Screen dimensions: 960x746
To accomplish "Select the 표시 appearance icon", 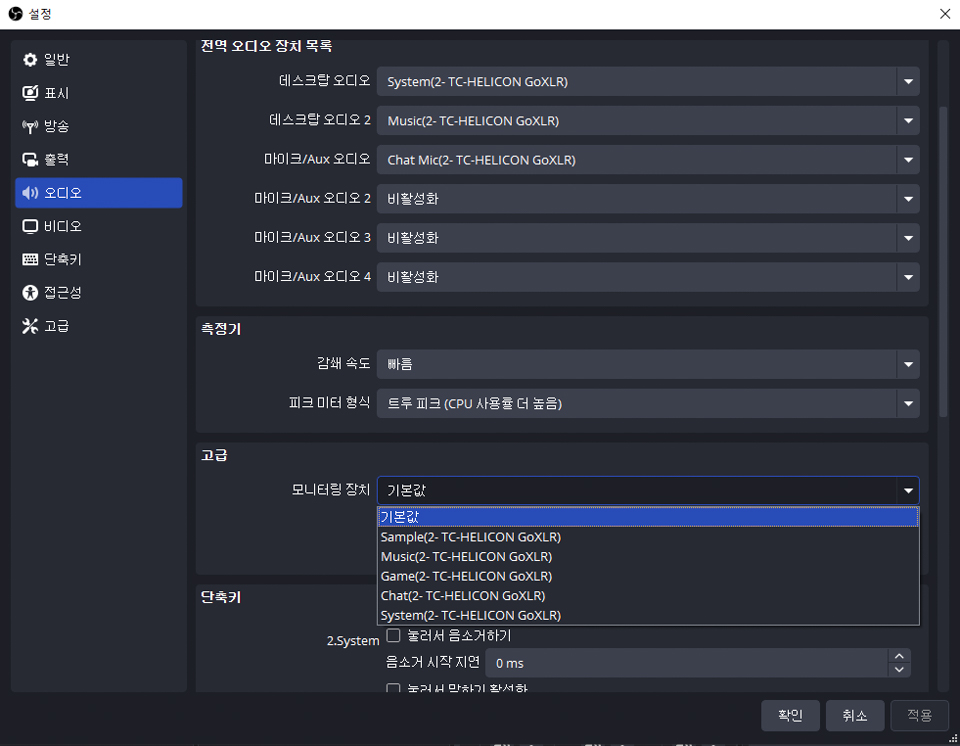I will pos(30,93).
